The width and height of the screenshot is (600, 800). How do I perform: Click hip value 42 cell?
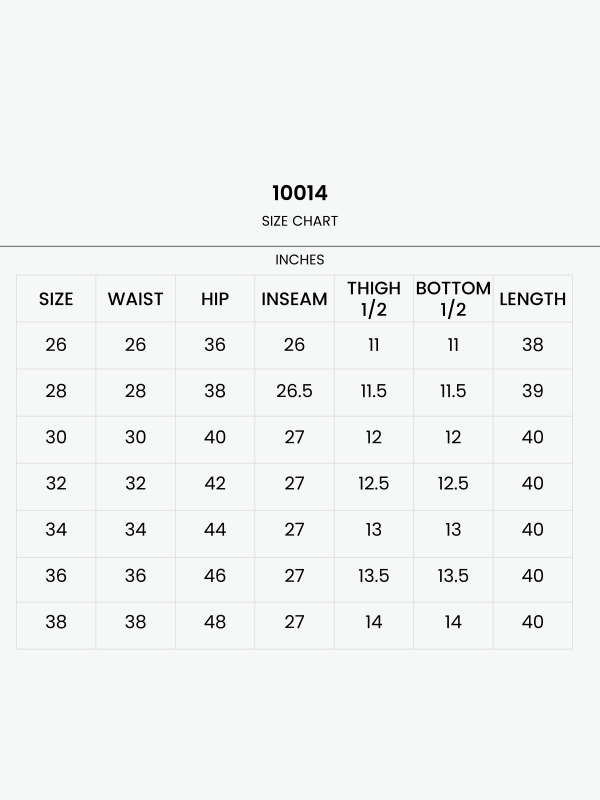pos(215,484)
